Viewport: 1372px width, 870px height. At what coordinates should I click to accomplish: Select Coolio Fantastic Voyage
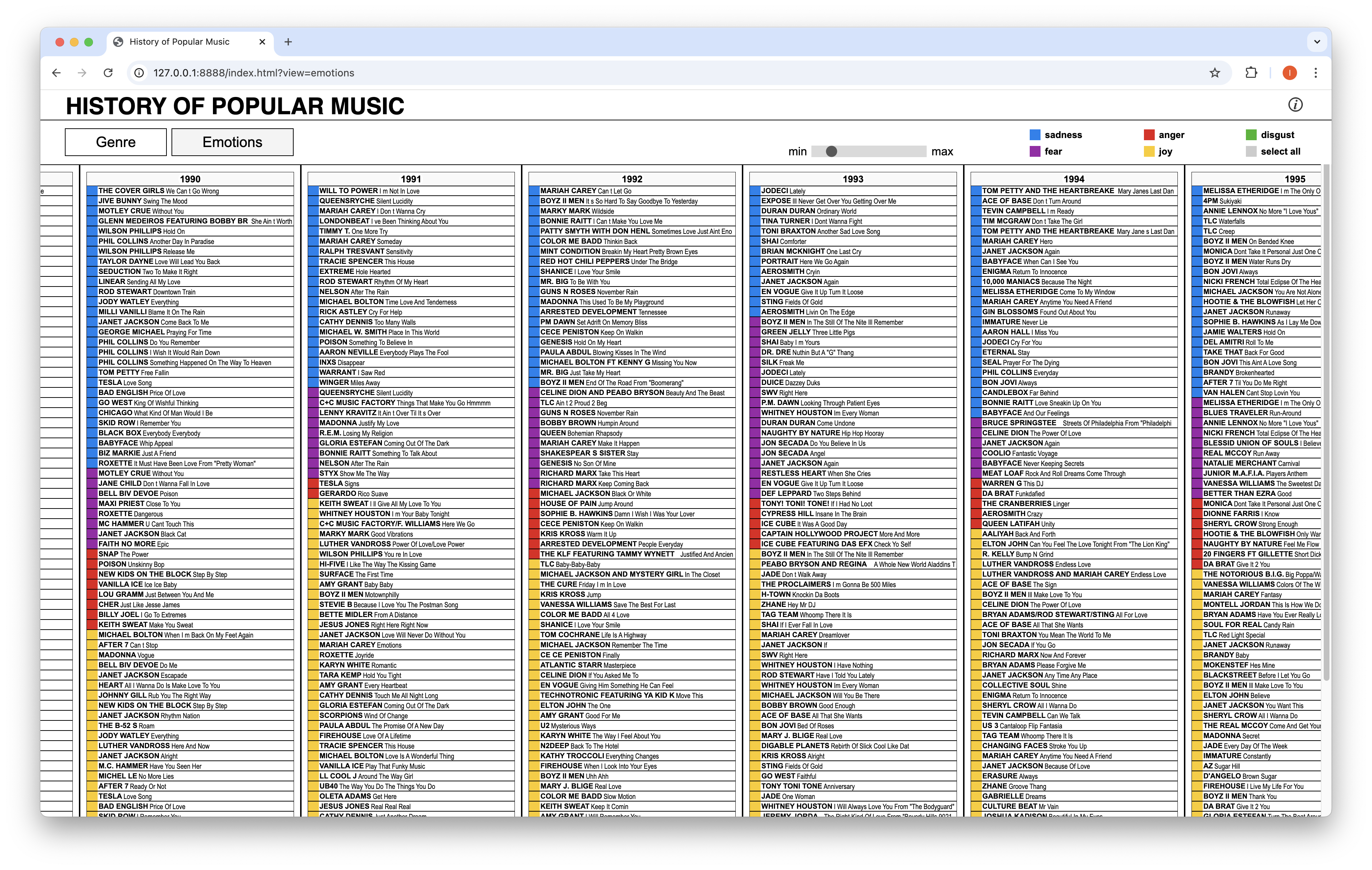1074,453
